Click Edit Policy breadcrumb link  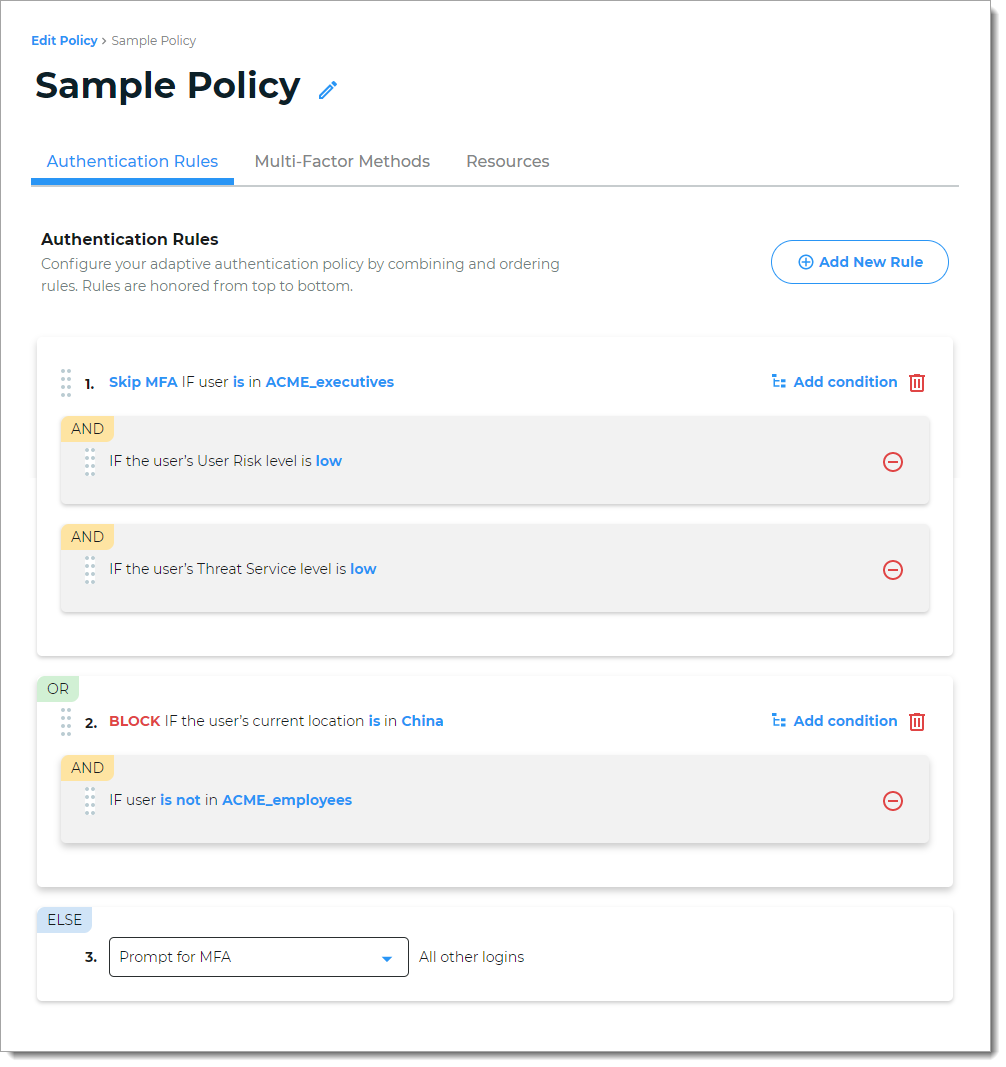point(64,40)
